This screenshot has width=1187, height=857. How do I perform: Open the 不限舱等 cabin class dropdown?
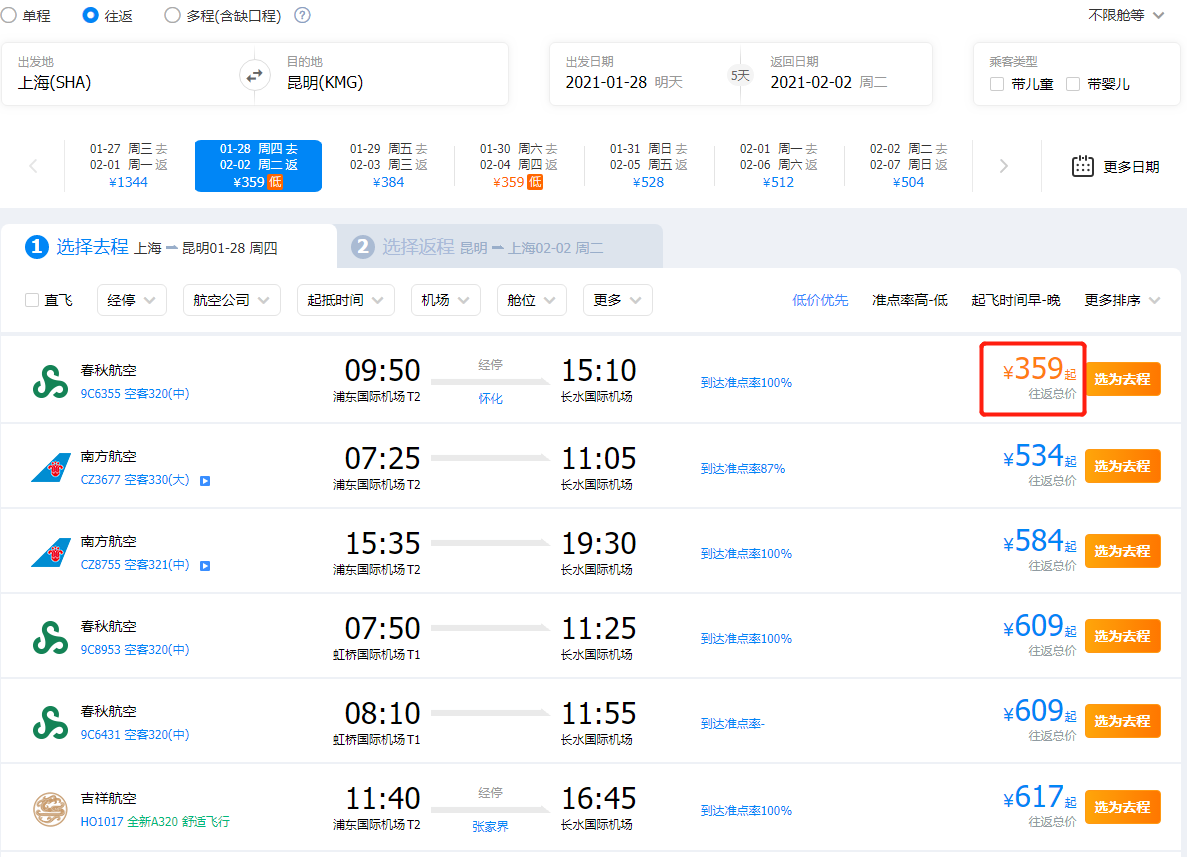pos(1126,16)
